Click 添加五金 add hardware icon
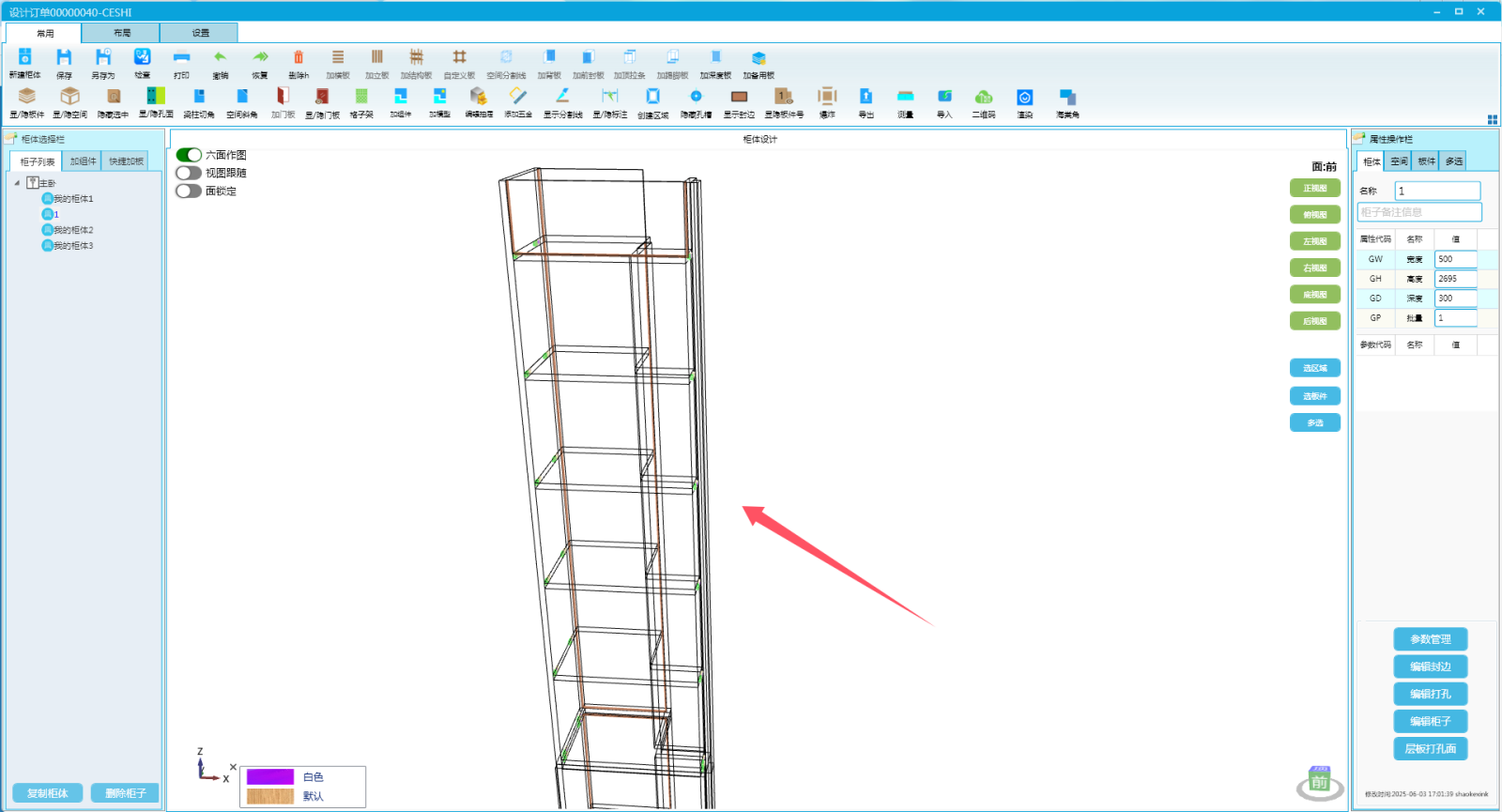 [x=518, y=96]
